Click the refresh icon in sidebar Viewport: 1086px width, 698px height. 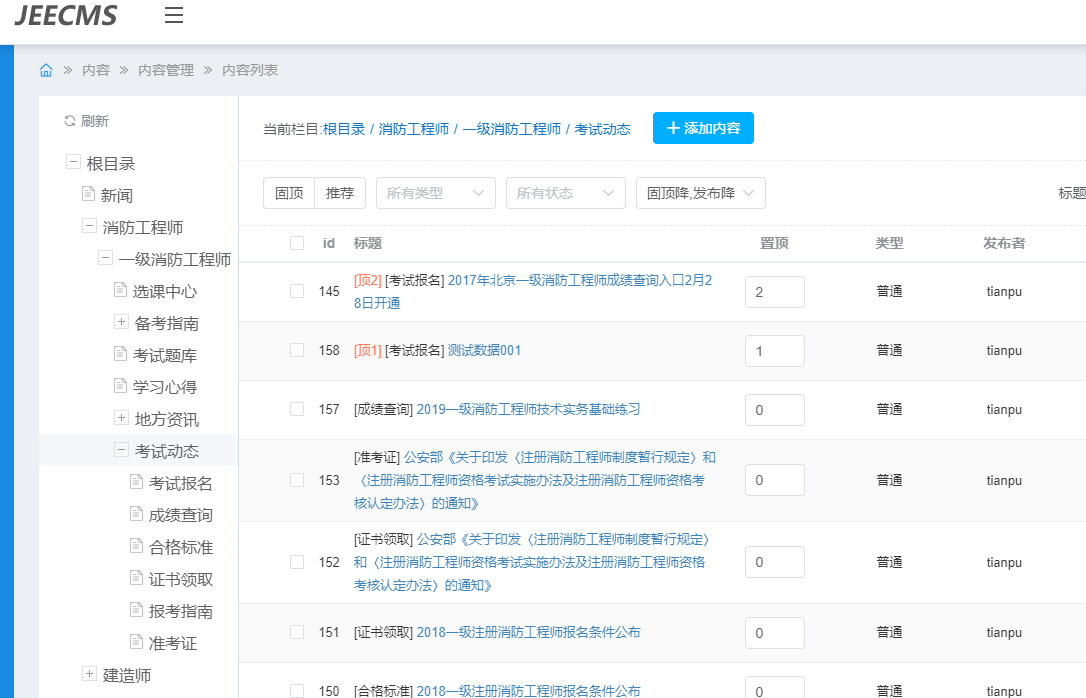point(70,121)
